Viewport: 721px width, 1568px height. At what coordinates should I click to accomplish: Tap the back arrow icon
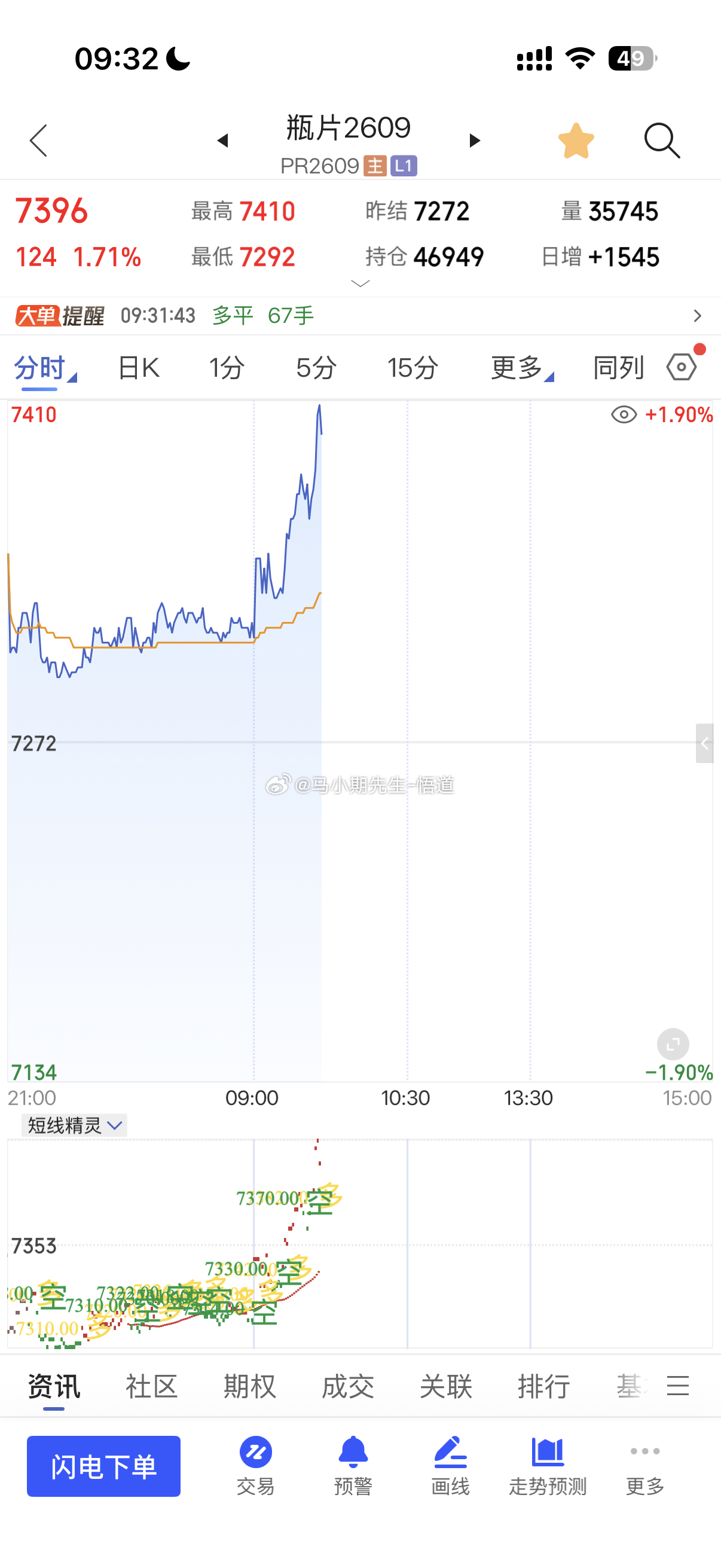(38, 141)
